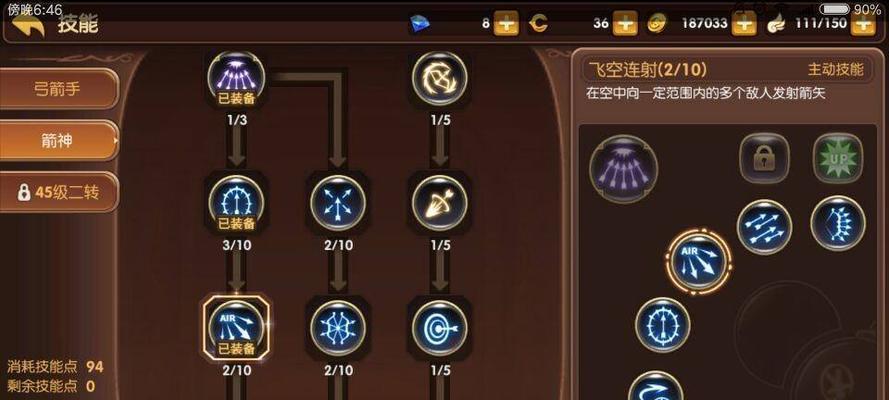Viewport: 889px width, 400px height.
Task: Select the golden bow skill at top
Action: (439, 78)
